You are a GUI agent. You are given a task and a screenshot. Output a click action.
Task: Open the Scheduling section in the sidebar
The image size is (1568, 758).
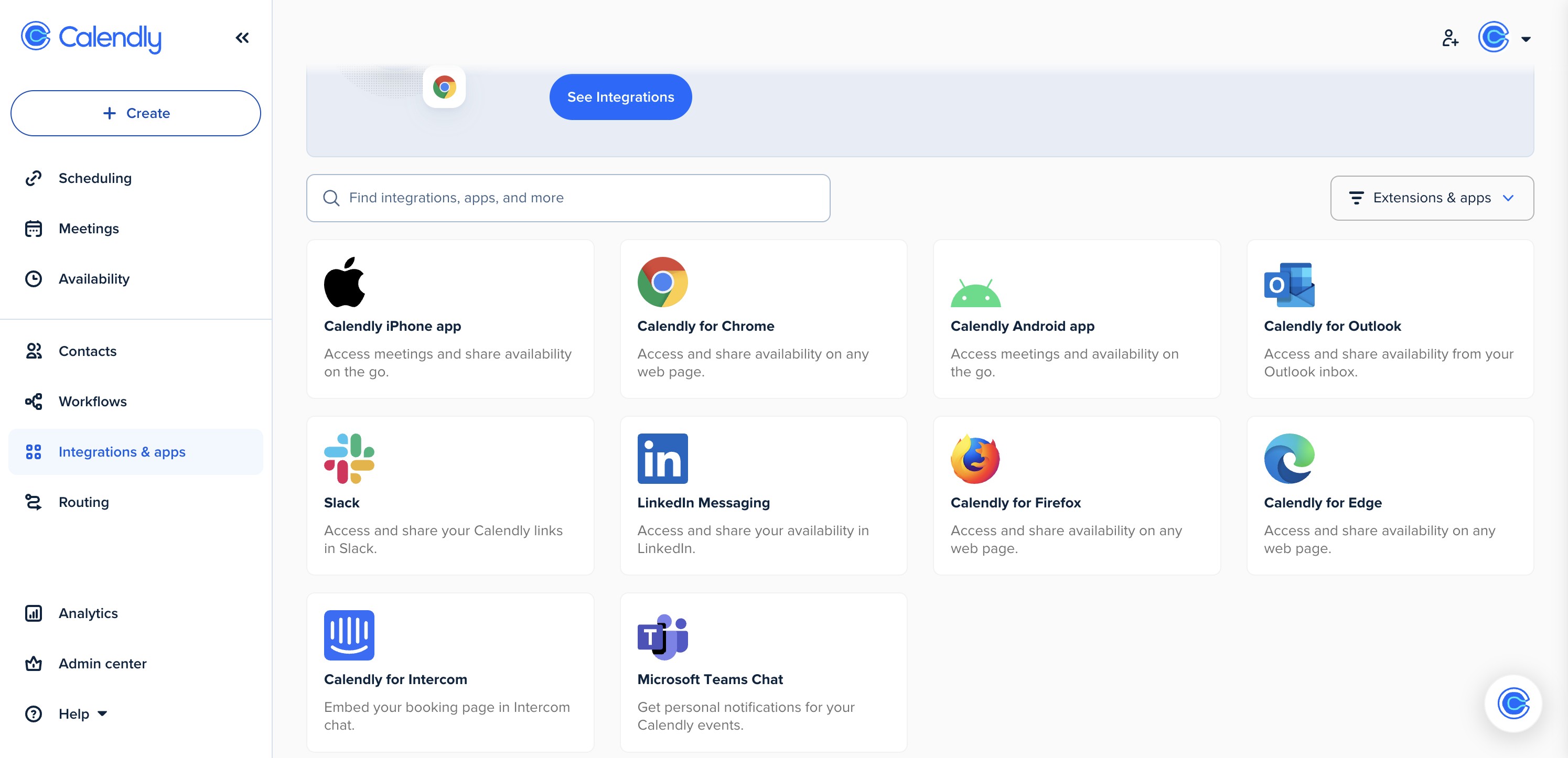[x=95, y=178]
